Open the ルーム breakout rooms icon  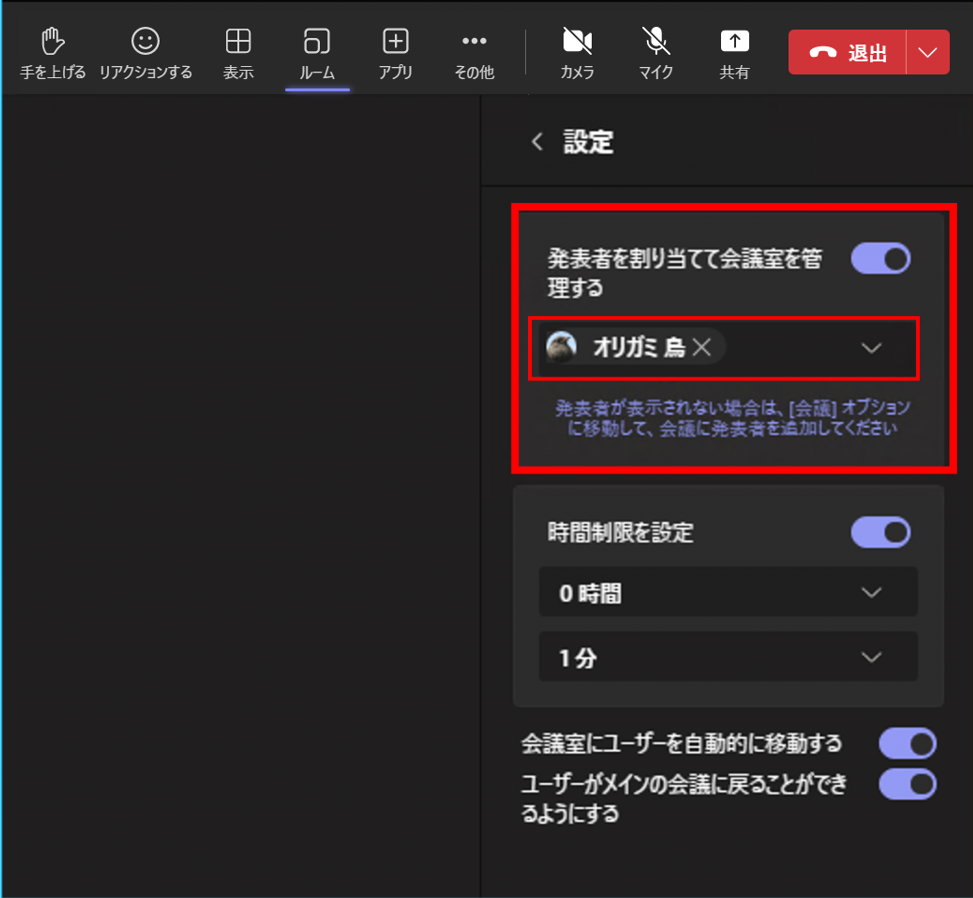317,42
